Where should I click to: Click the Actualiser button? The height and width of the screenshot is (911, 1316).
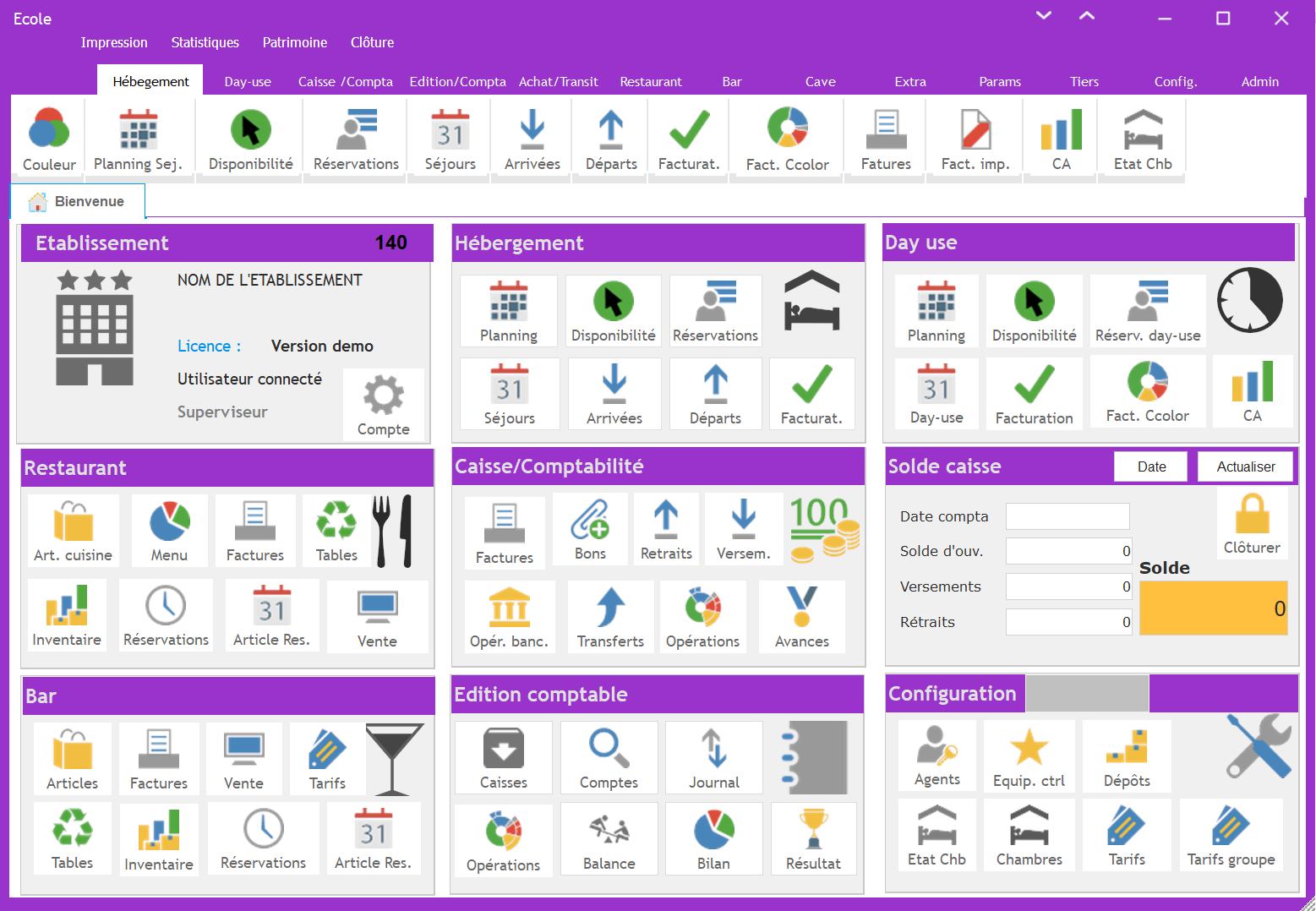[1245, 466]
